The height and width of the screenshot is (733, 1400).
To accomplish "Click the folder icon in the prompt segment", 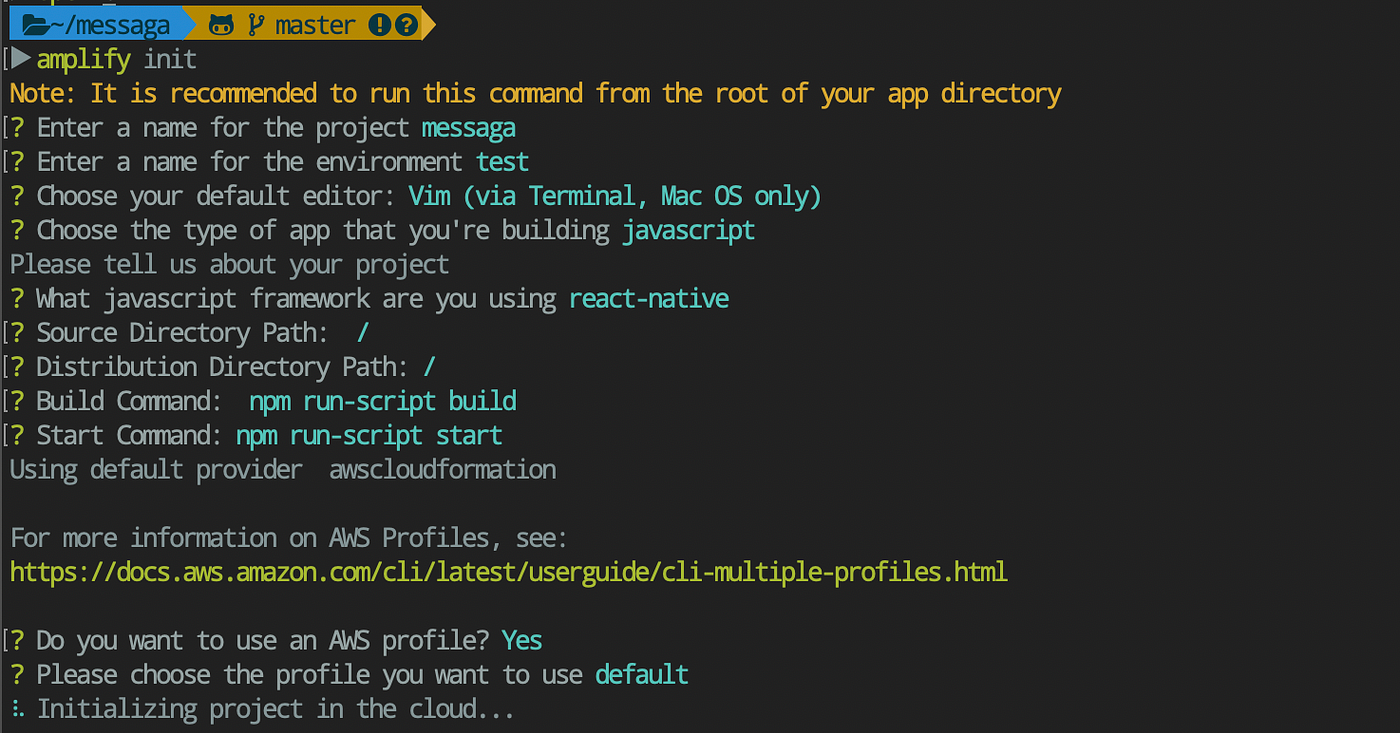I will click(33, 23).
